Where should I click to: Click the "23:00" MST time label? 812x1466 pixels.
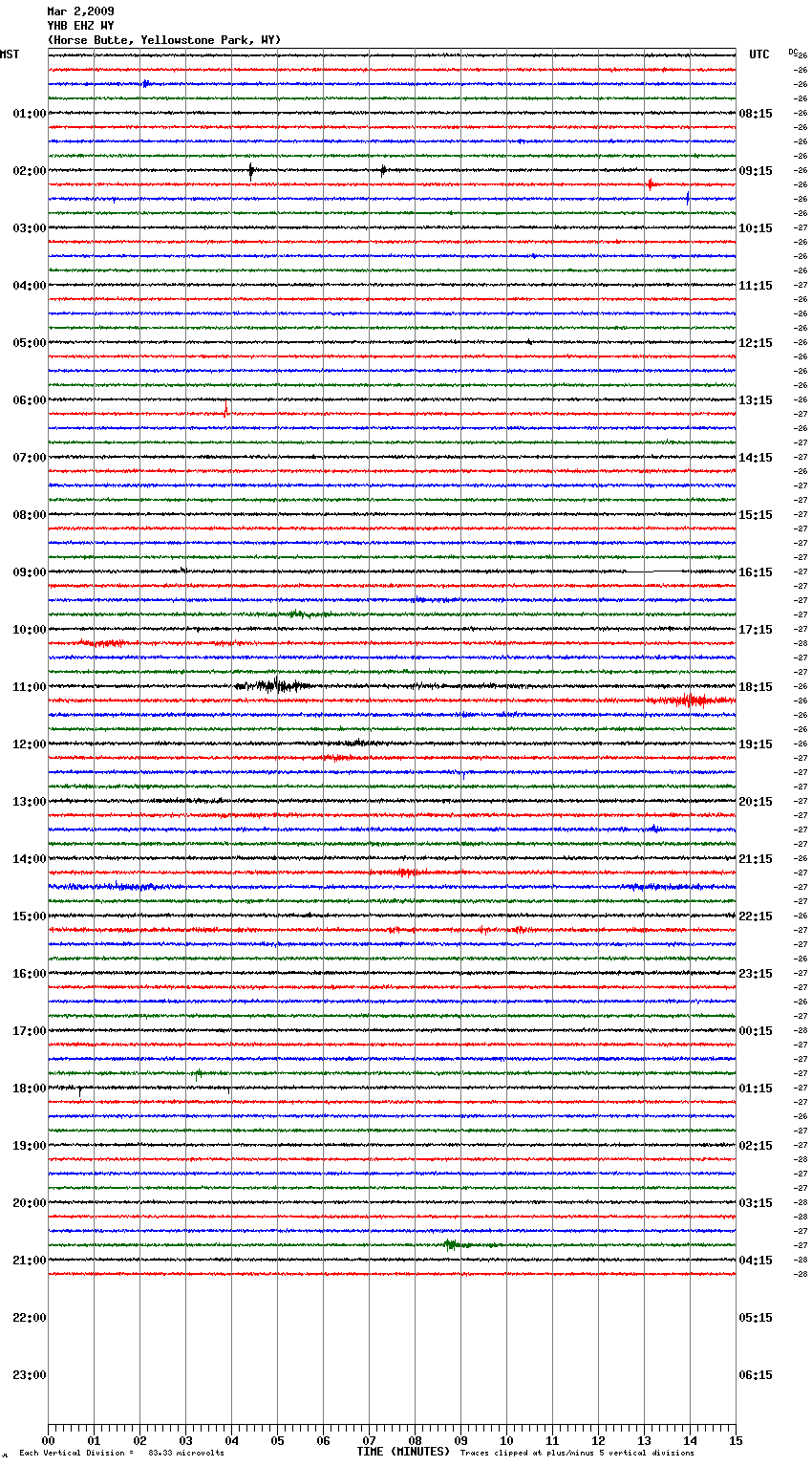point(30,1375)
